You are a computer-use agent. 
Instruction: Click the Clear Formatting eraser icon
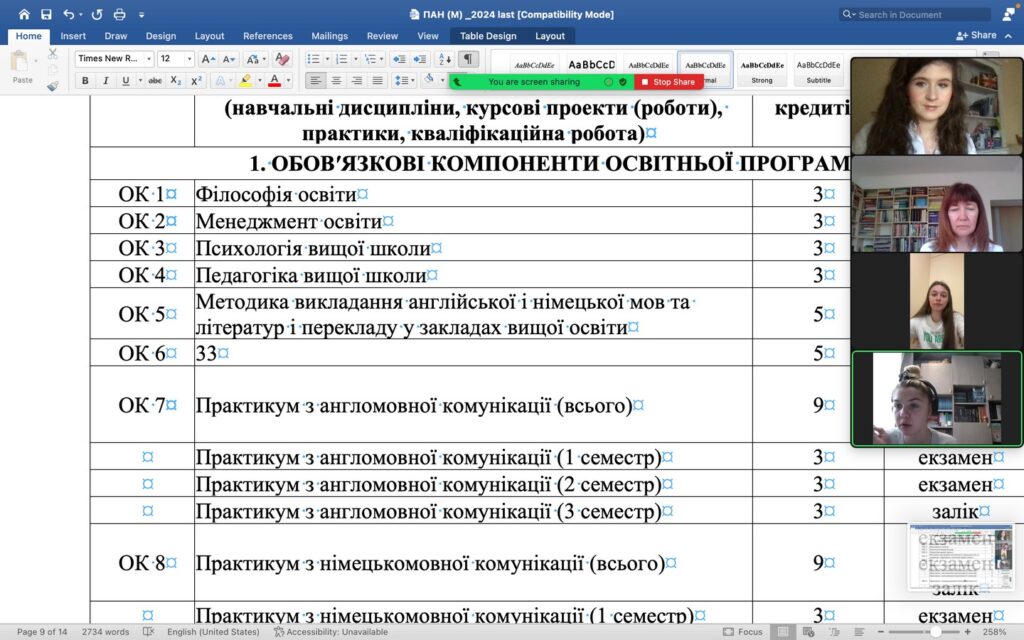click(282, 59)
